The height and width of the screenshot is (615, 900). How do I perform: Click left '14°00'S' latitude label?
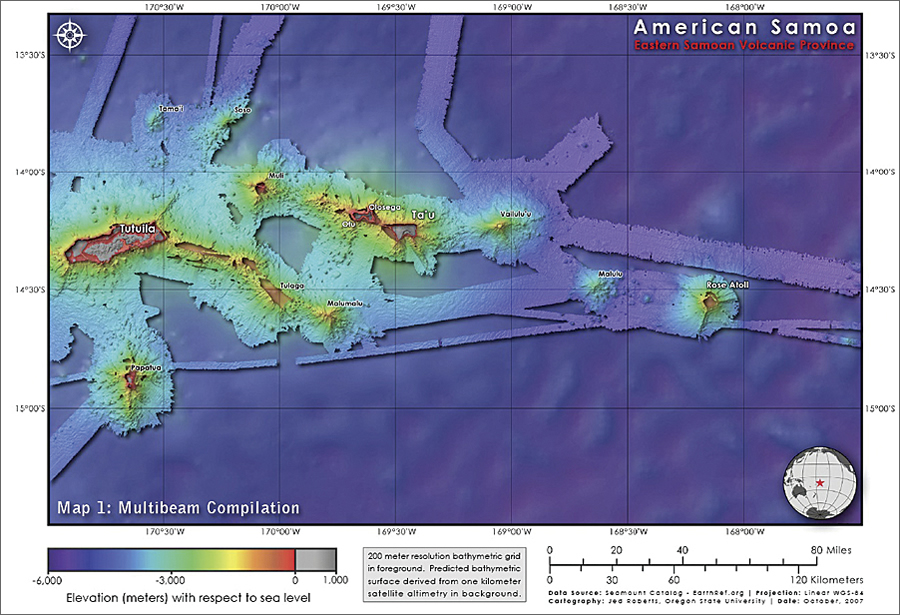click(x=30, y=172)
